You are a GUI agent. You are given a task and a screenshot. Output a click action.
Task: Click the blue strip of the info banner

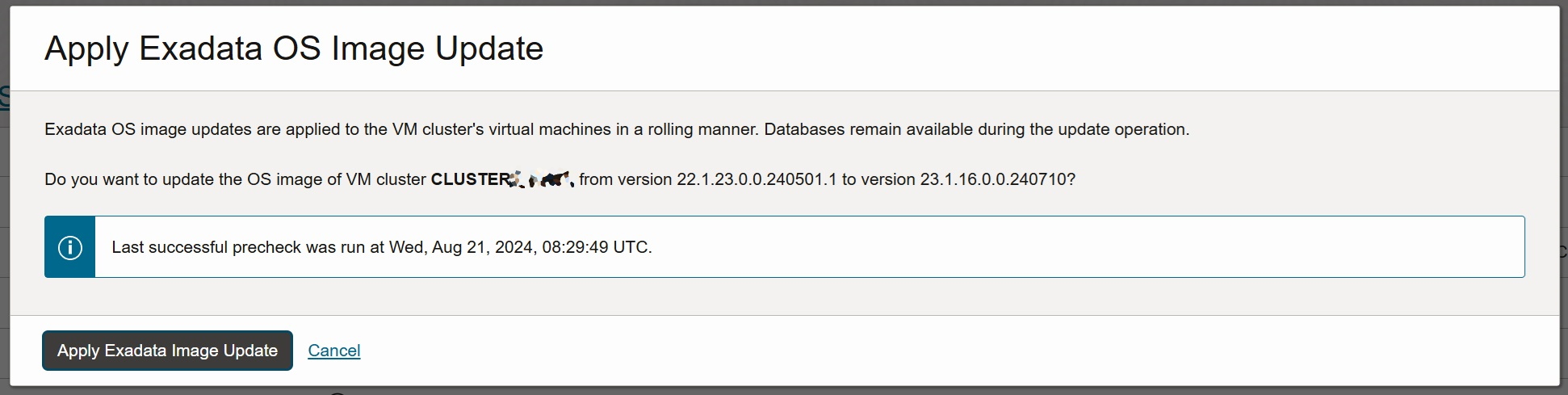(70, 247)
